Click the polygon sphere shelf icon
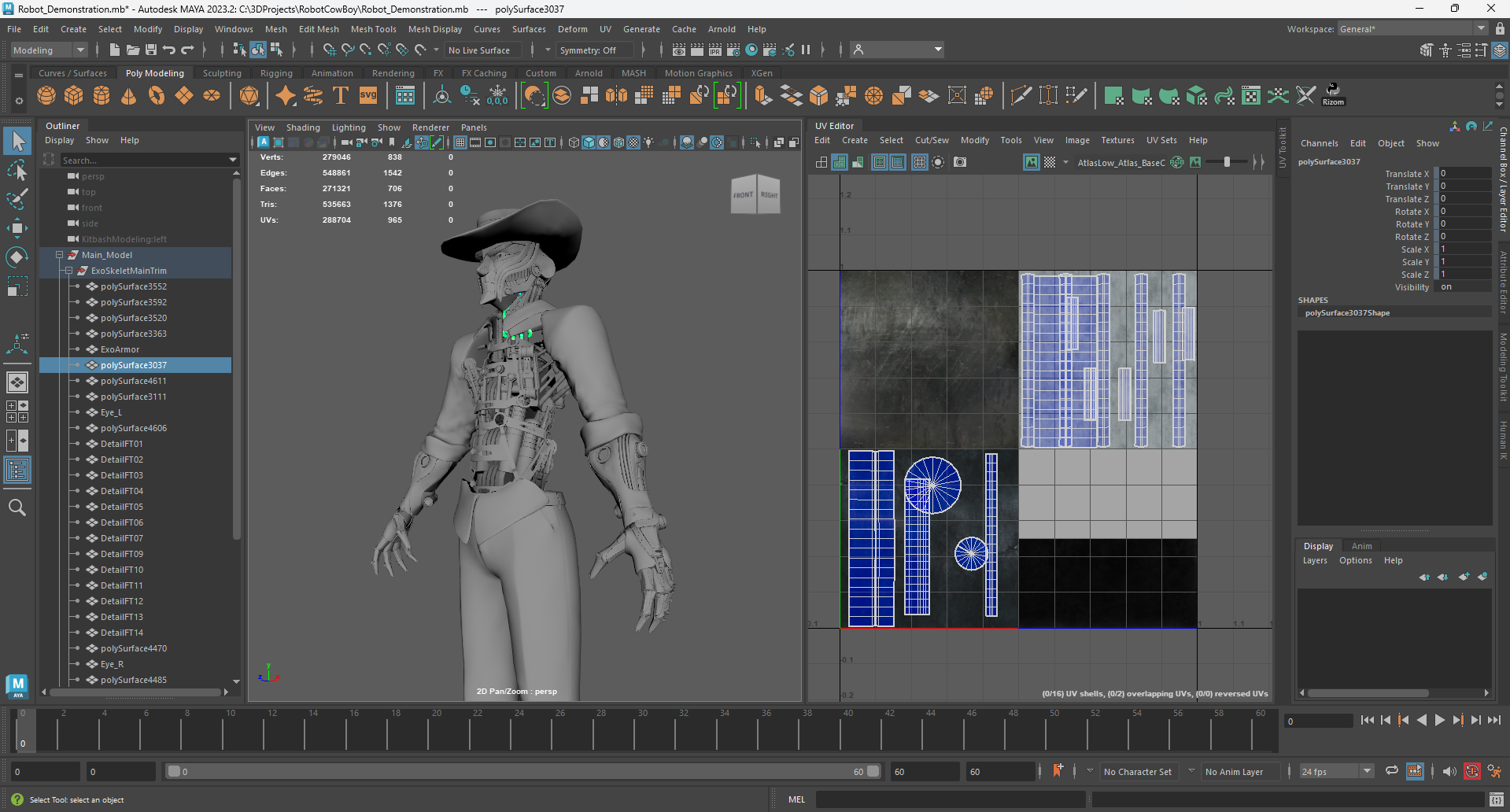Viewport: 1510px width, 812px height. [x=46, y=96]
